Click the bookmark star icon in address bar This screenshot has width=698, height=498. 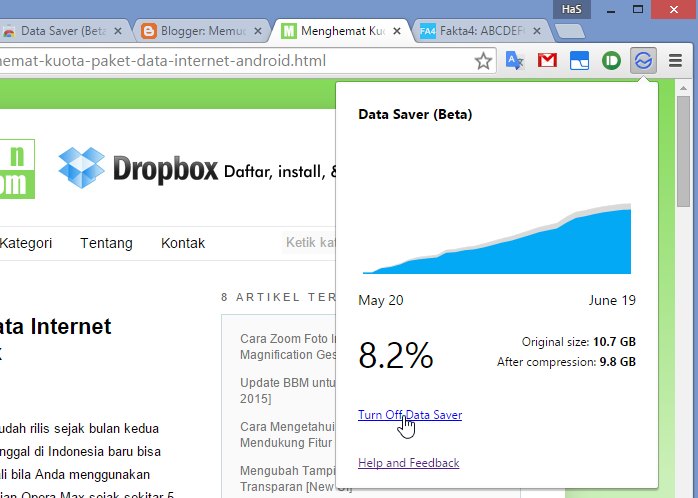483,61
